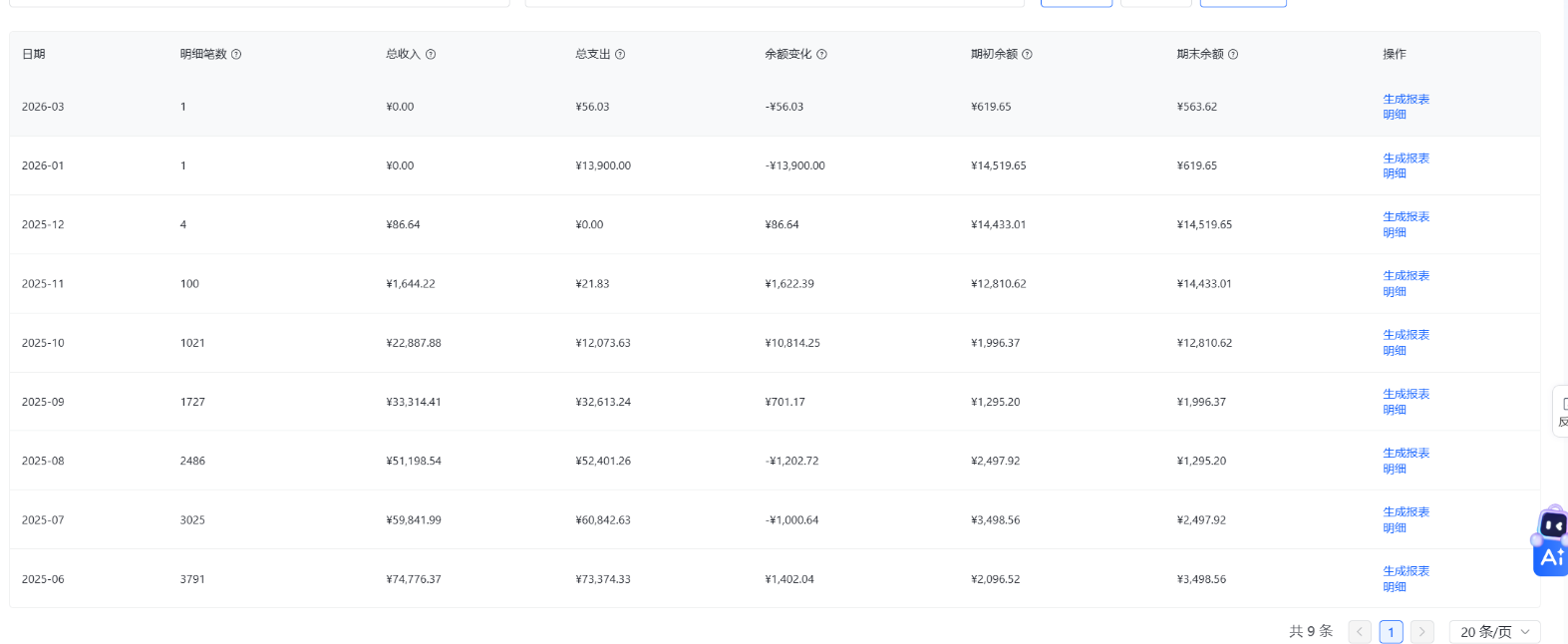Image resolution: width=1568 pixels, height=644 pixels.
Task: Click total expense ¥13,900.00
Action: [x=603, y=165]
